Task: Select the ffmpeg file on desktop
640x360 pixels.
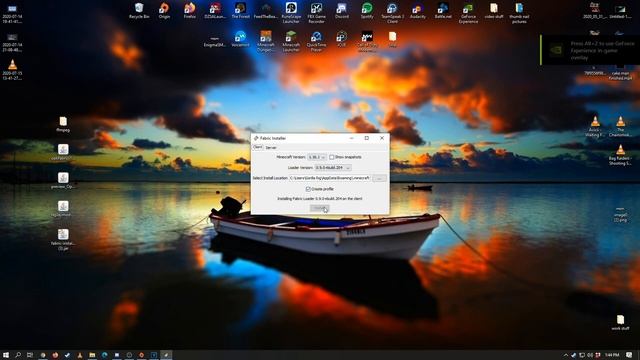Action: [63, 124]
